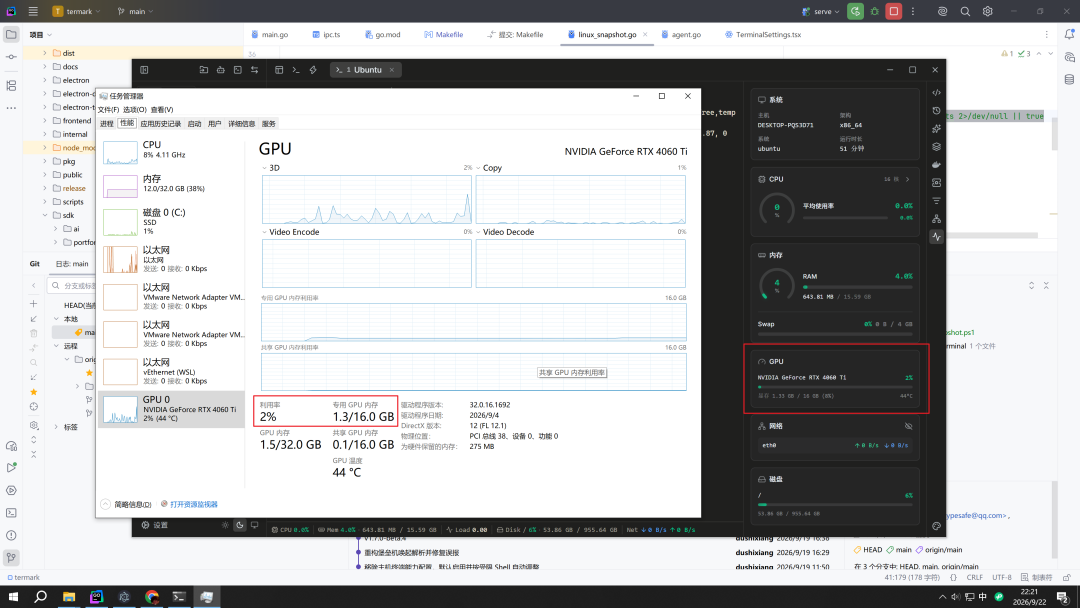Open Windows Start menu
Viewport: 1080px width, 608px height.
point(13,596)
